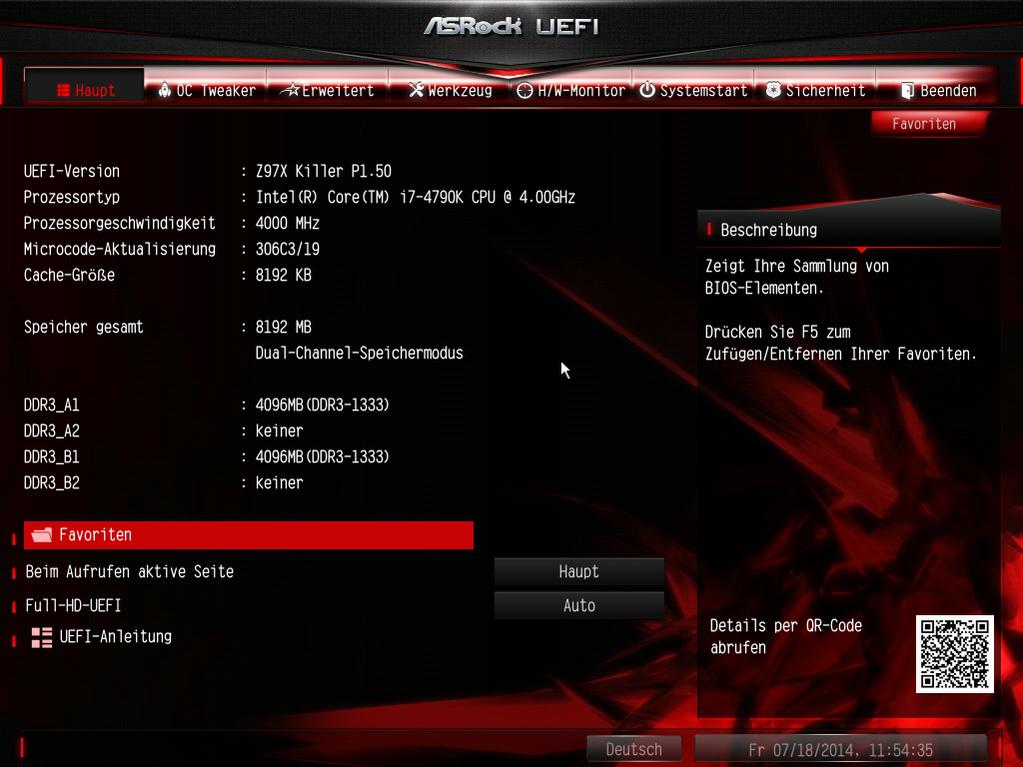Click the DDR3_A1 '4096MB(DDR3-1333)' value
This screenshot has height=767, width=1023.
(322, 405)
